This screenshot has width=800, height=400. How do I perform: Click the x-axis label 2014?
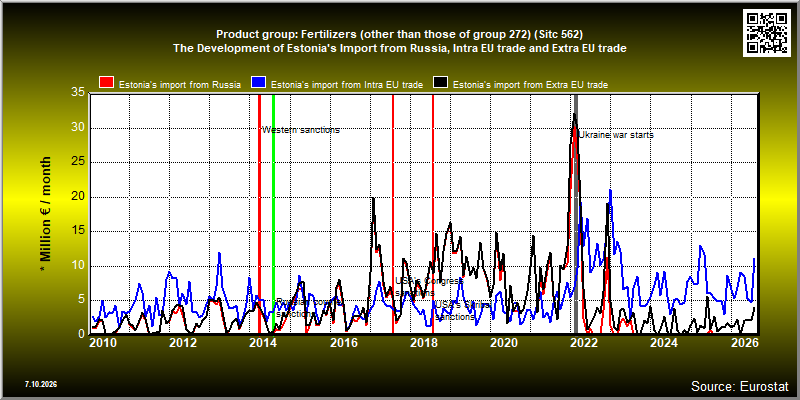point(263,342)
